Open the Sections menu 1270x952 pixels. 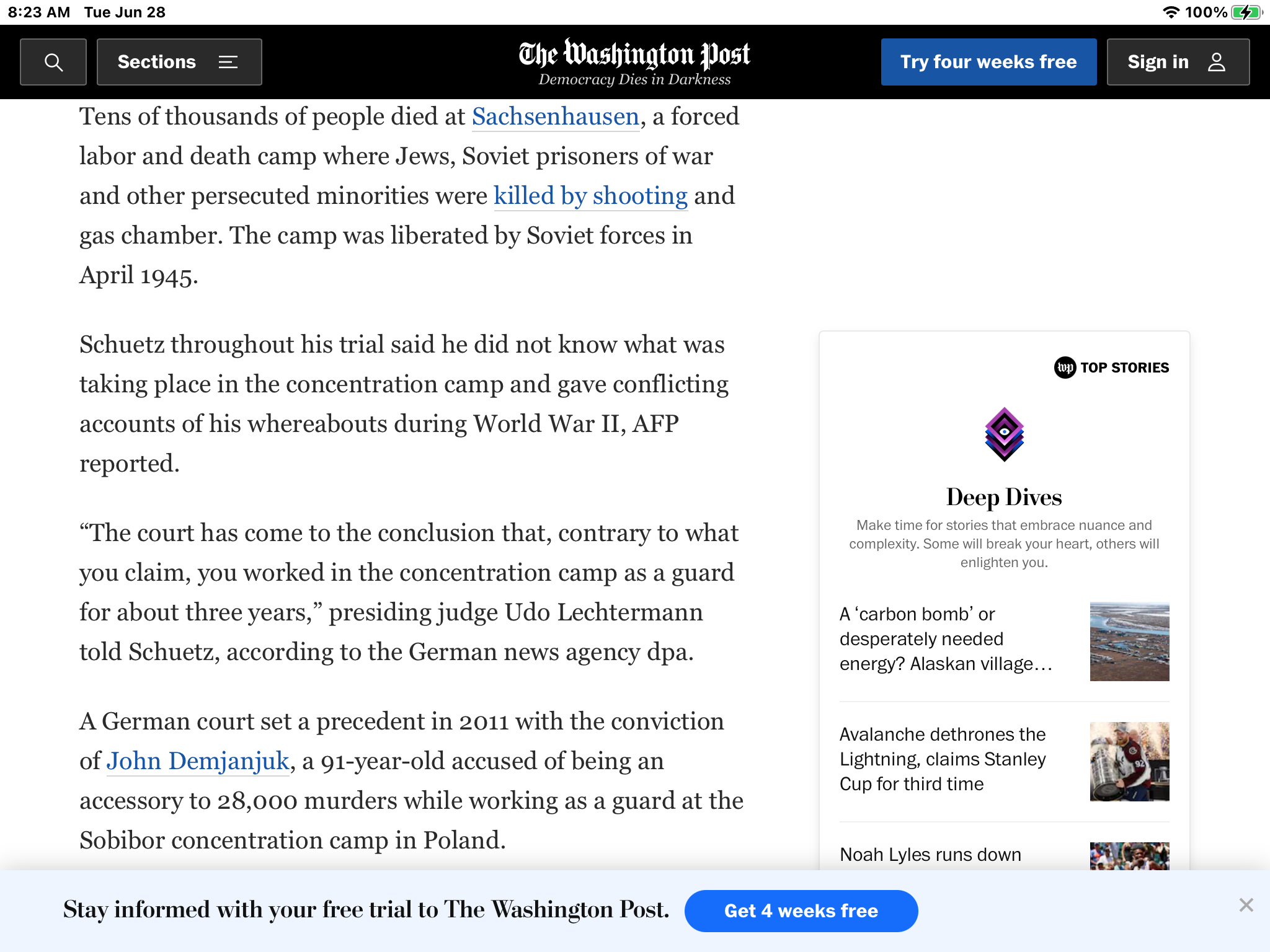[x=179, y=62]
